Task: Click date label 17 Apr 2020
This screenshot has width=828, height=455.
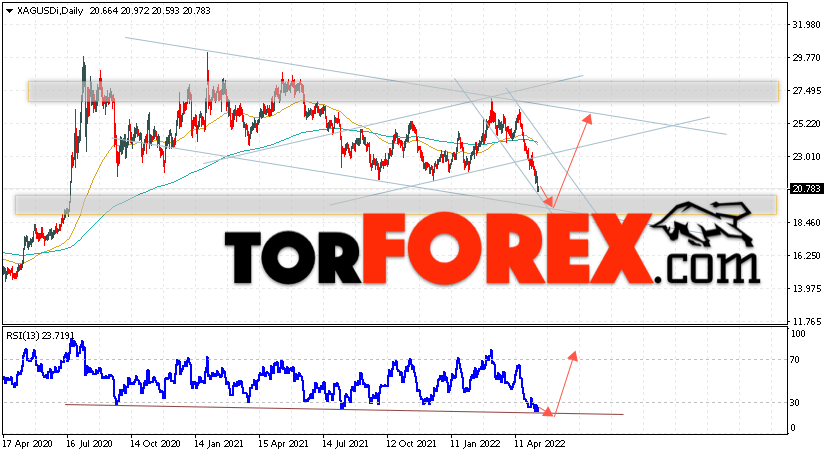Action: [25, 443]
